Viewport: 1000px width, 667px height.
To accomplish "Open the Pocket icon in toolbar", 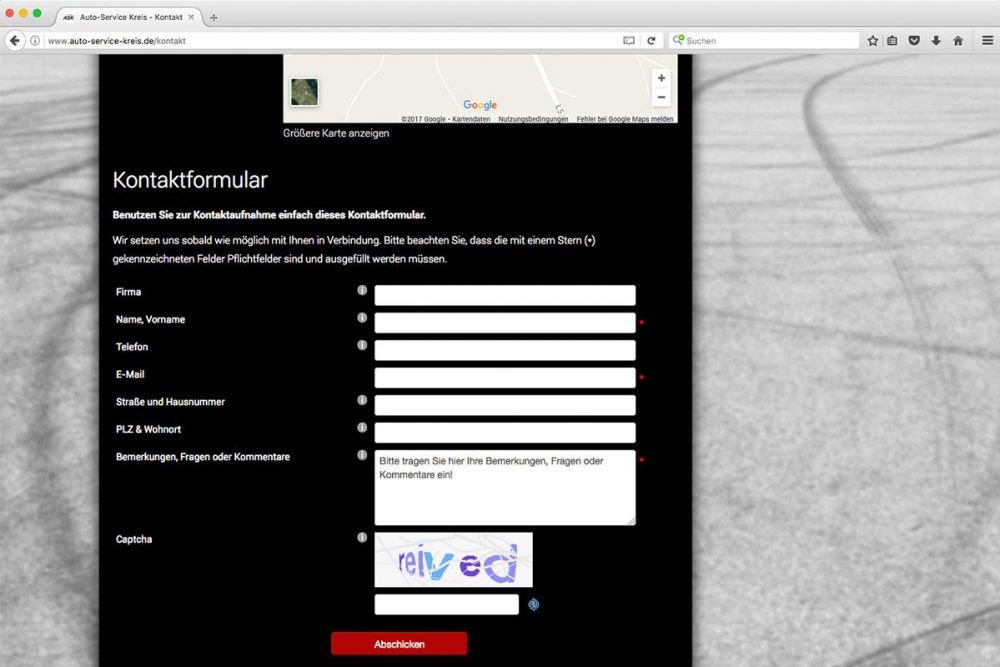I will point(914,41).
